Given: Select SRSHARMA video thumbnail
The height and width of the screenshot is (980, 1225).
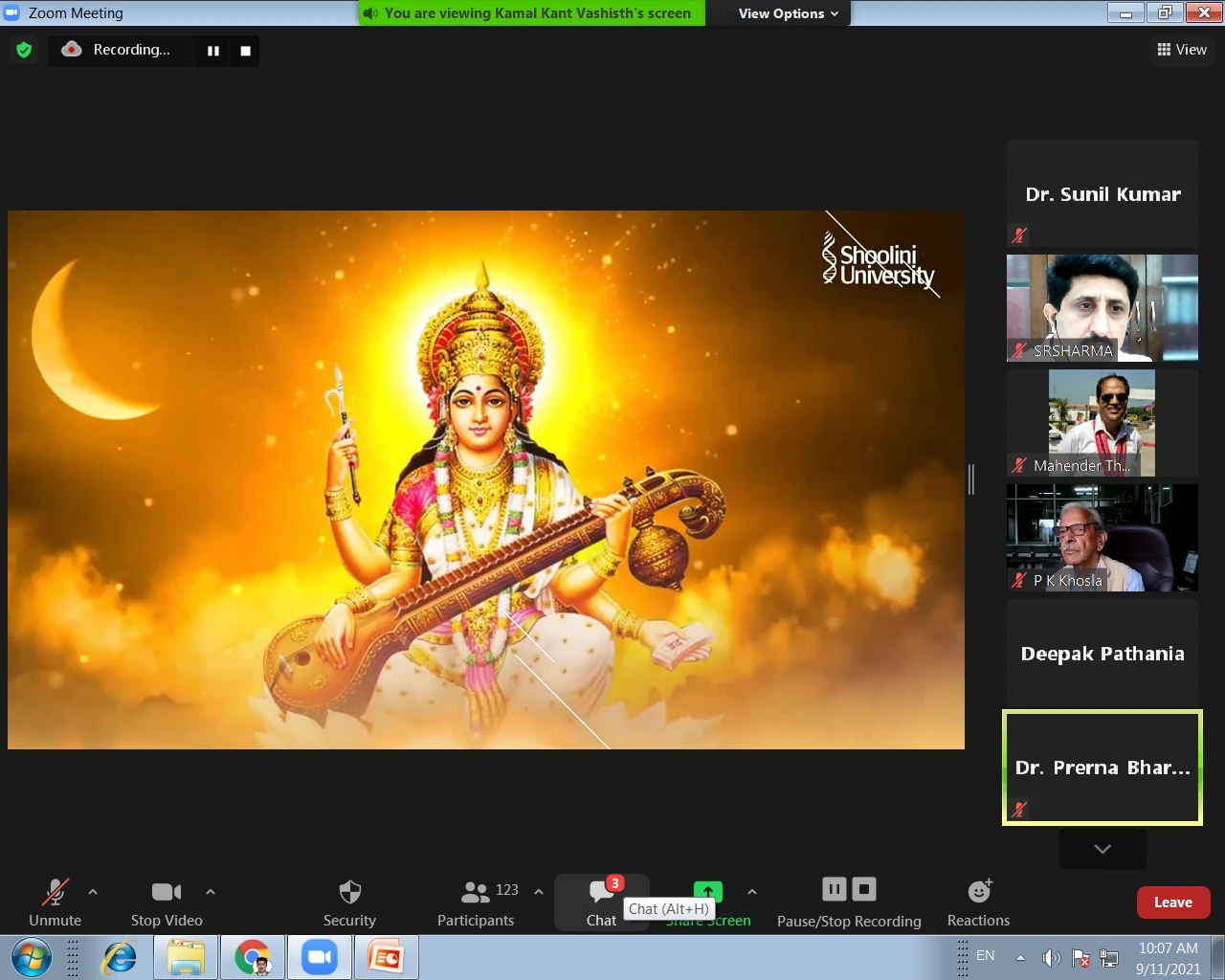Looking at the screenshot, I should [1102, 308].
